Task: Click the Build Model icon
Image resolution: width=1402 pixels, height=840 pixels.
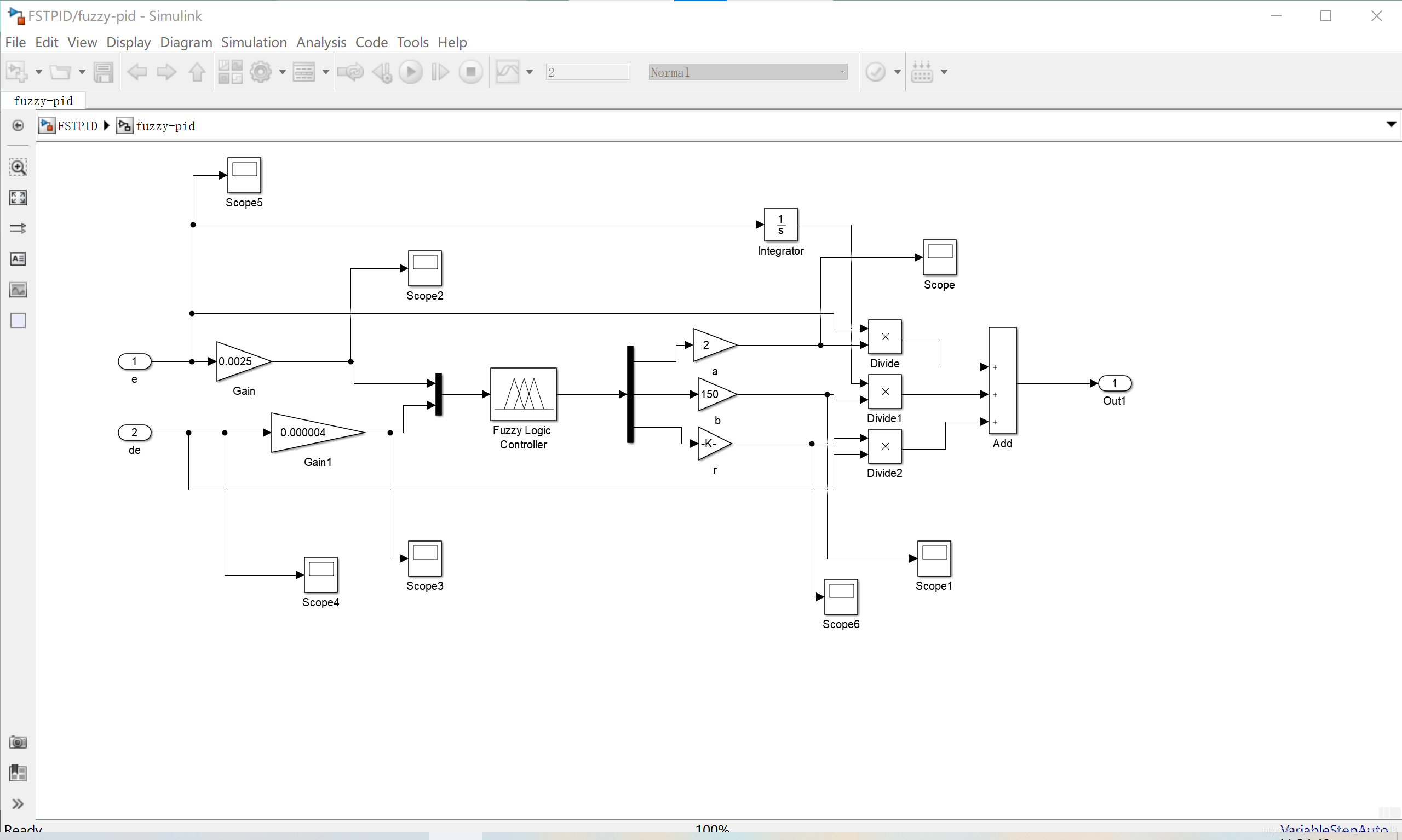Action: coord(923,72)
